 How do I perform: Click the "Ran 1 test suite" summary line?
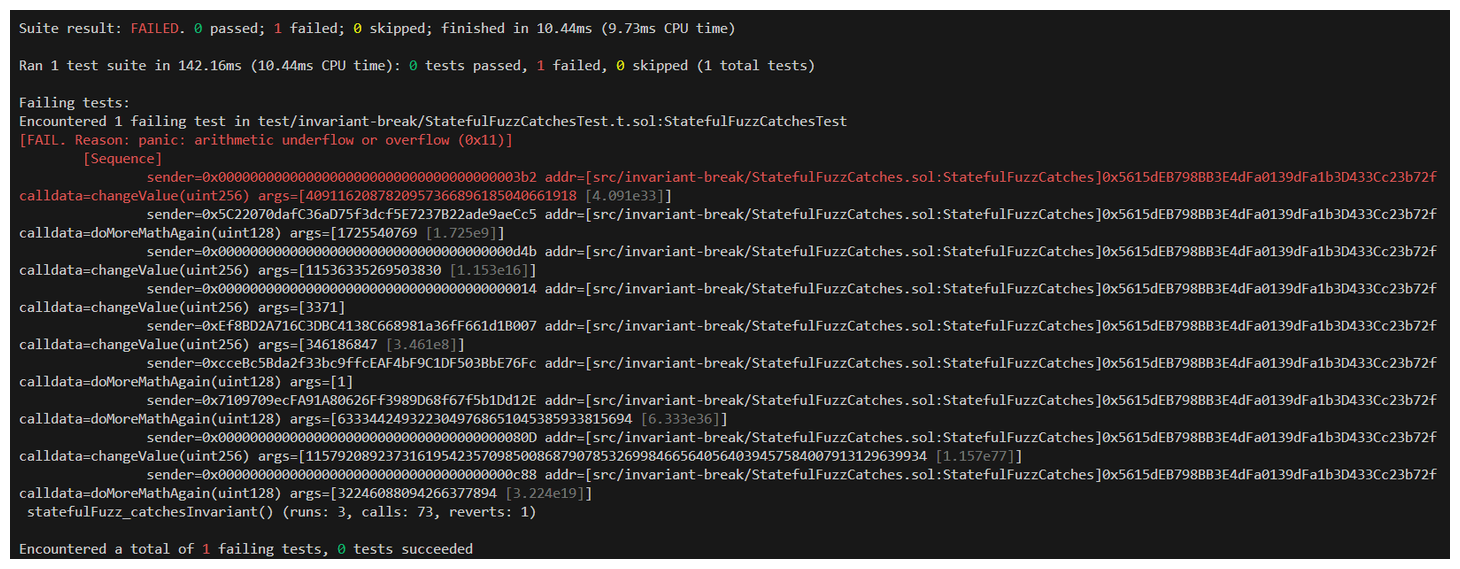[x=416, y=66]
